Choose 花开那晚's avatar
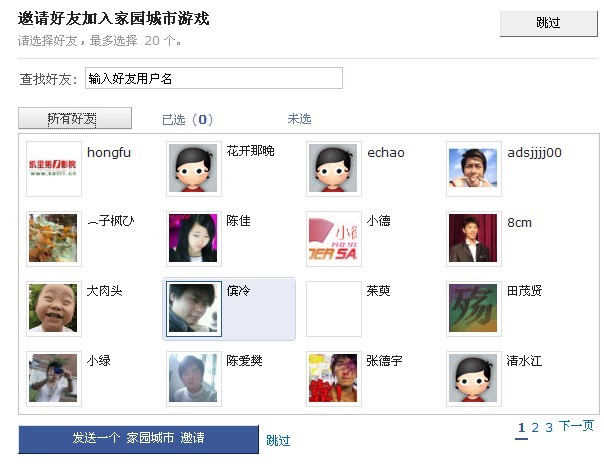Viewport: 604px width, 475px height. tap(193, 169)
